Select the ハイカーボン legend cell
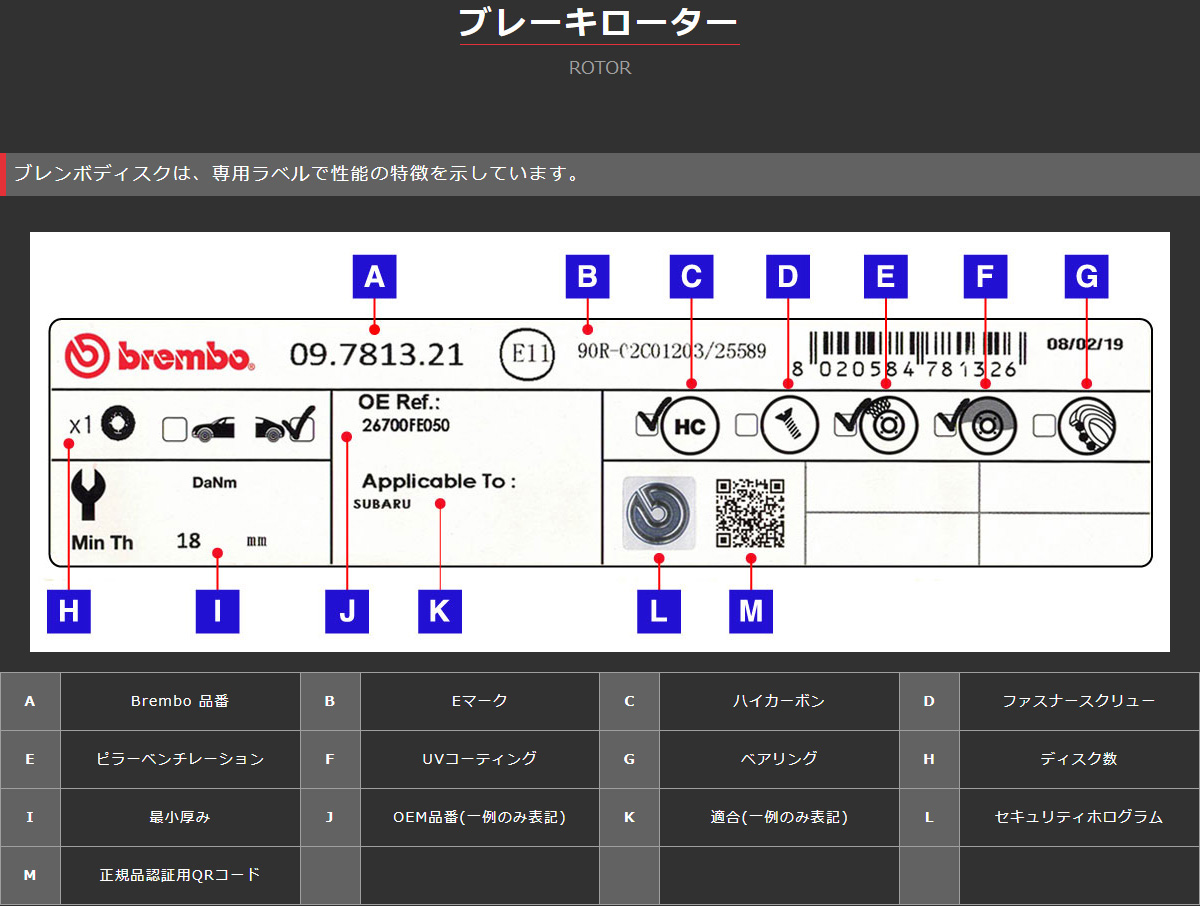This screenshot has width=1200, height=906. [780, 701]
